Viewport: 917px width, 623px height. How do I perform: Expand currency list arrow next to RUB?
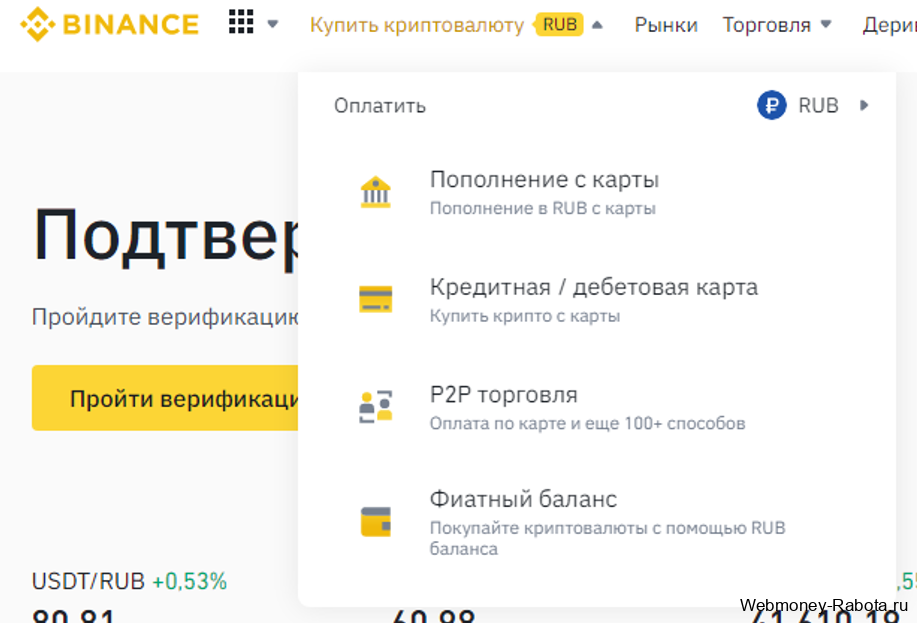pos(864,105)
